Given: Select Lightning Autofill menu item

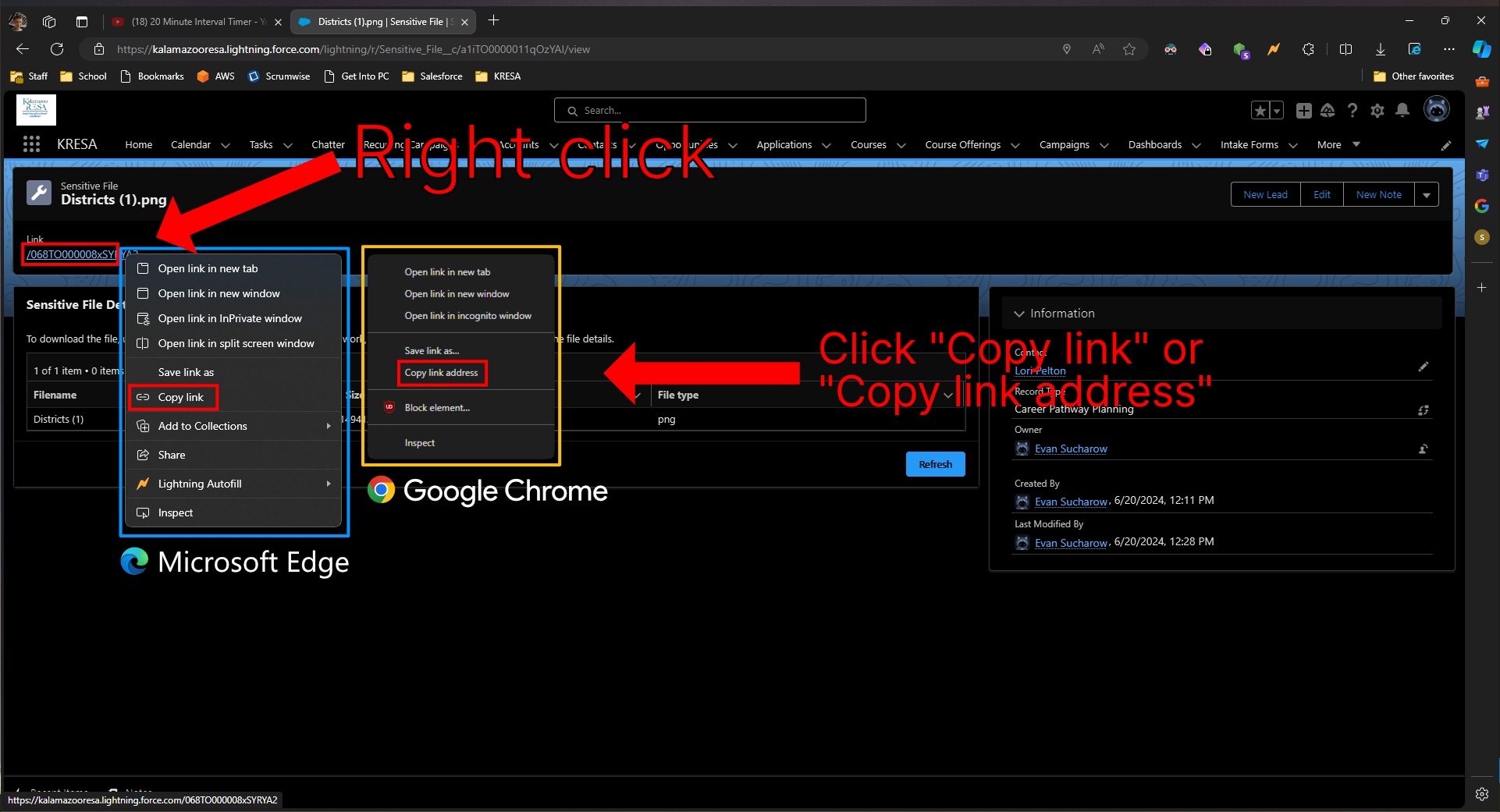Looking at the screenshot, I should [x=234, y=484].
